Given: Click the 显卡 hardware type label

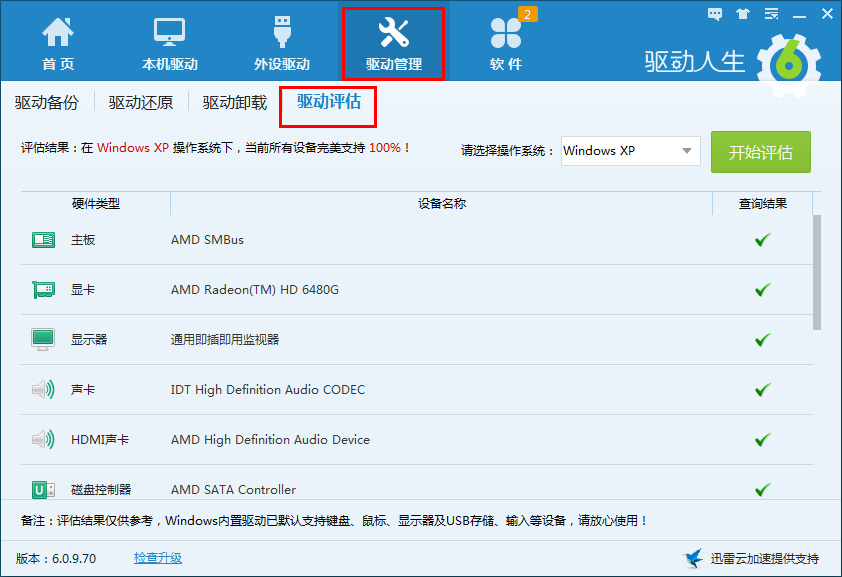Looking at the screenshot, I should pyautogui.click(x=83, y=290).
